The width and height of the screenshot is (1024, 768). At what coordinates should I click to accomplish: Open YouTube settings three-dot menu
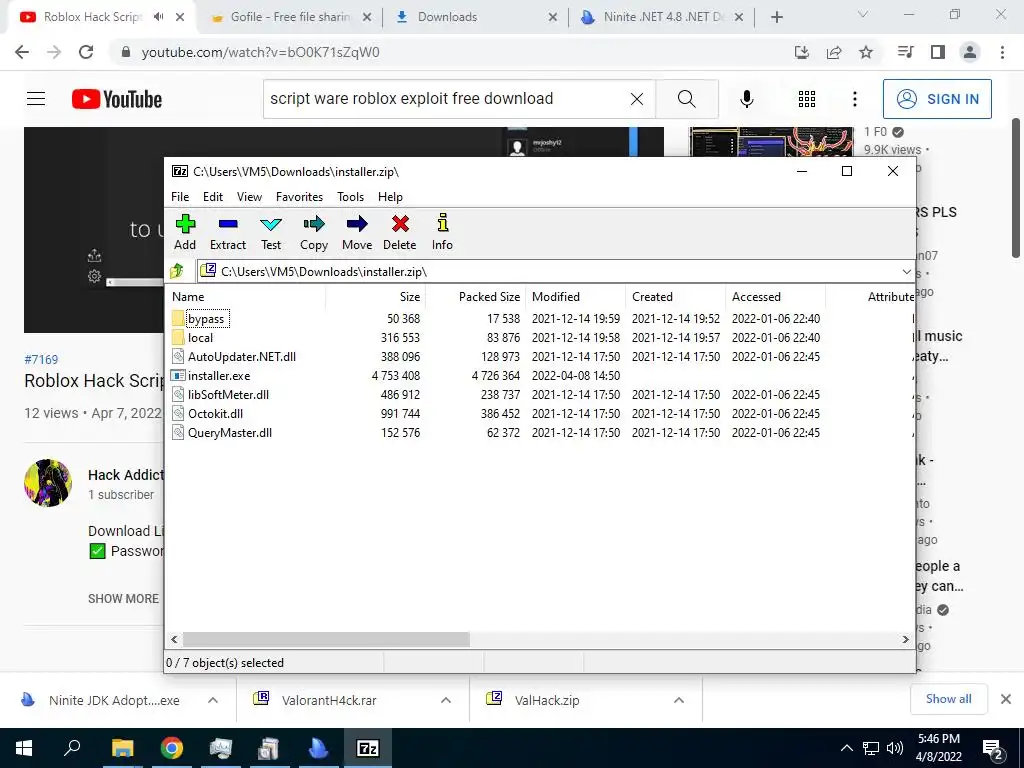tap(855, 99)
